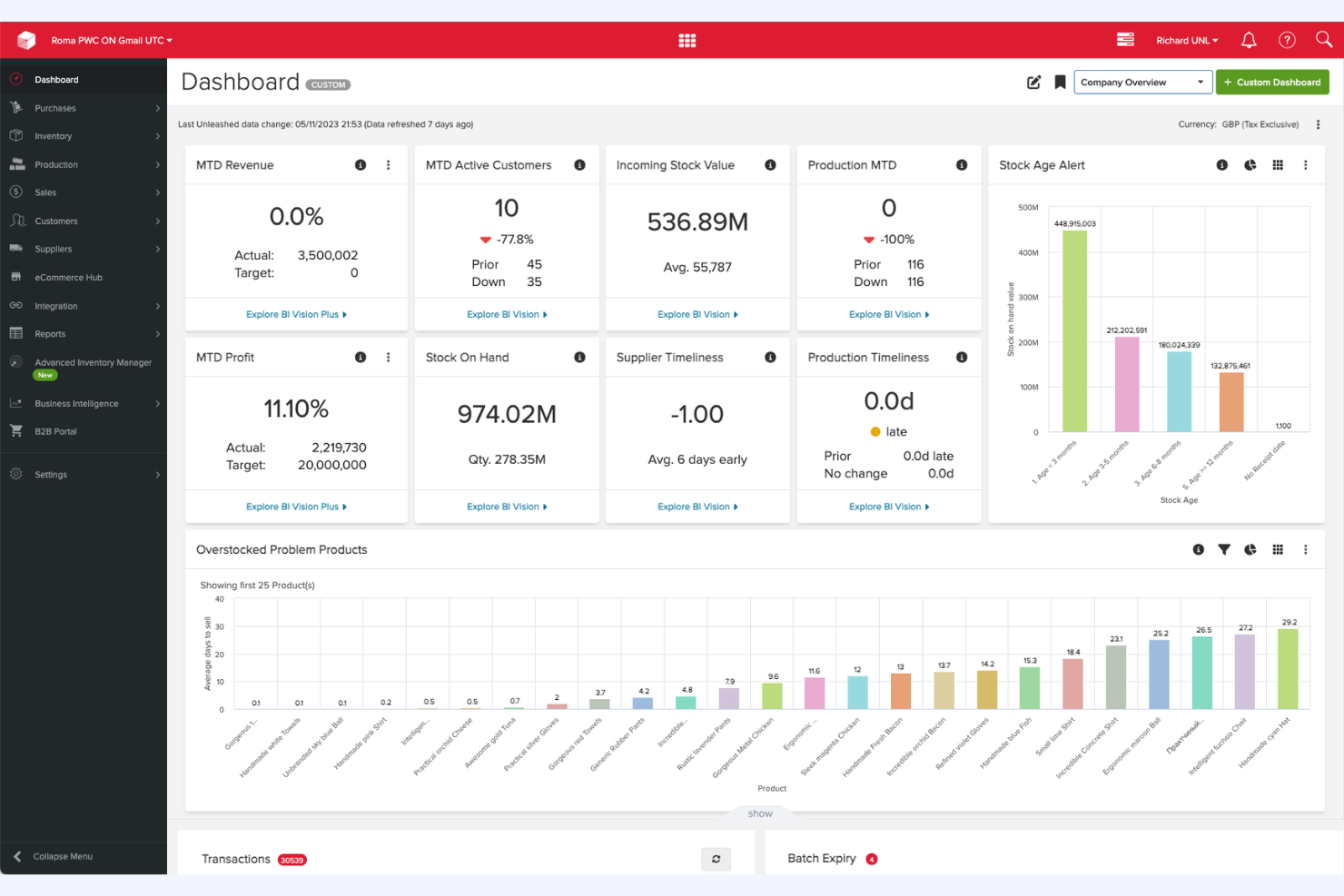Image resolution: width=1344 pixels, height=896 pixels.
Task: Open Inventory in the sidebar
Action: point(54,136)
